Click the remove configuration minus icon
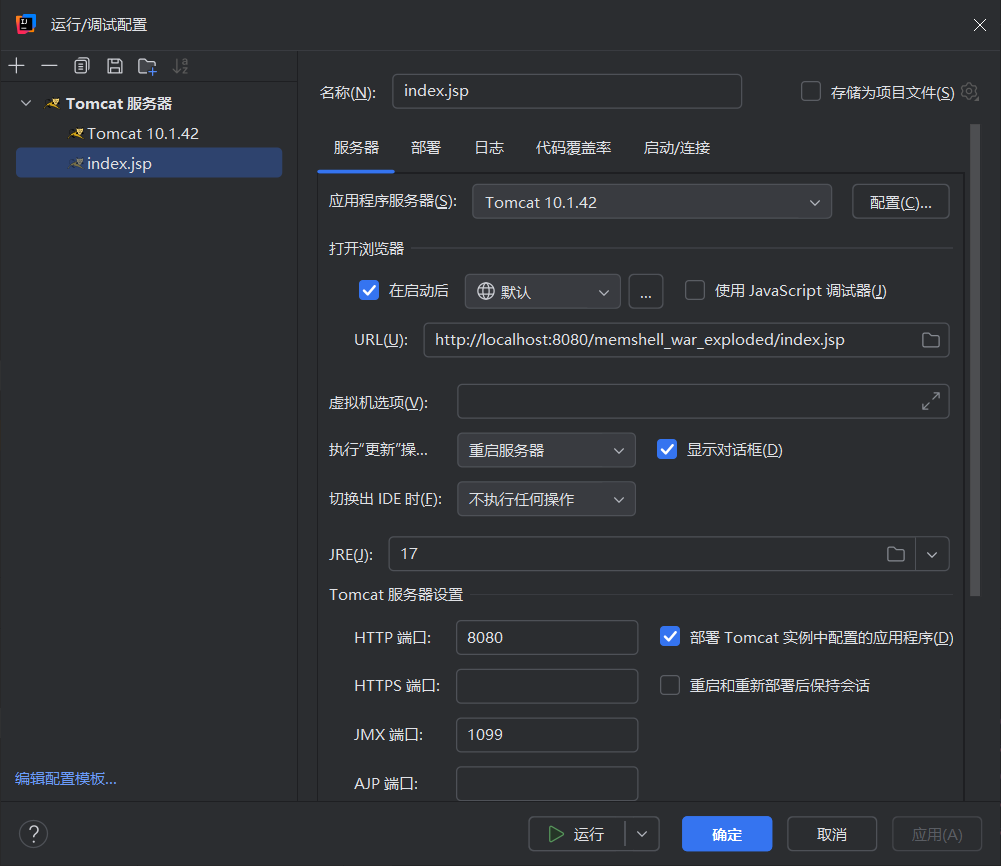The height and width of the screenshot is (866, 1001). (49, 66)
